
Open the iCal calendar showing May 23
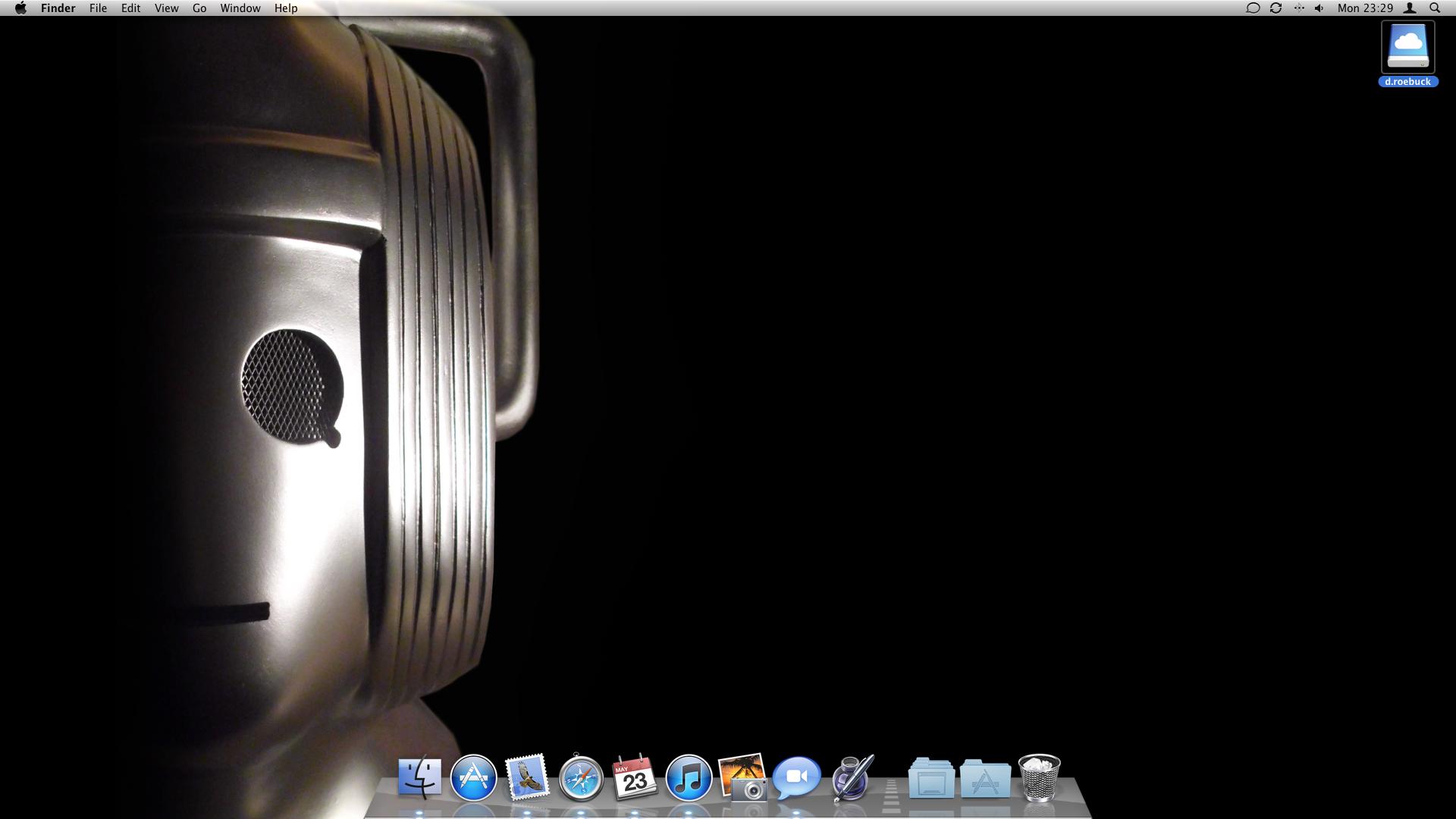point(634,777)
